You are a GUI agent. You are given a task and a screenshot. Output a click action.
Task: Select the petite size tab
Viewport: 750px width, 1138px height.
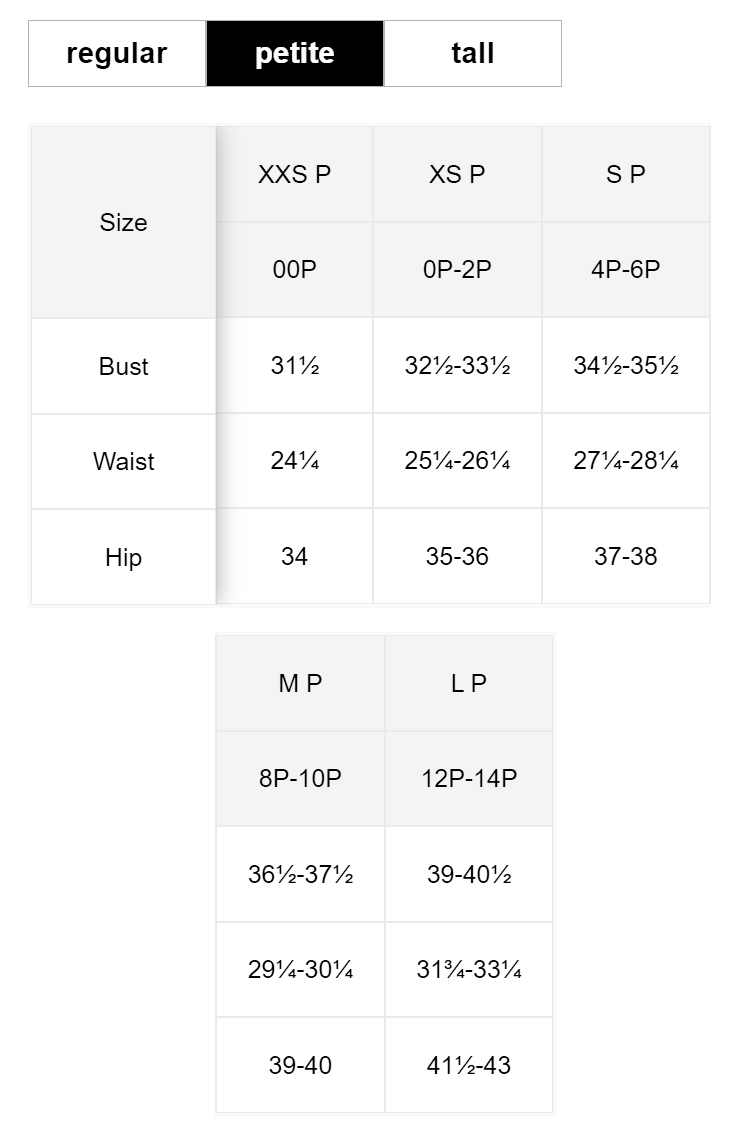(295, 54)
